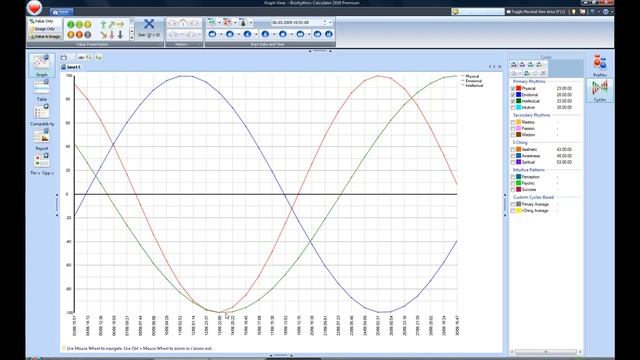The height and width of the screenshot is (360, 640).
Task: Click the search field in title bar
Action: pyautogui.click(x=478, y=12)
